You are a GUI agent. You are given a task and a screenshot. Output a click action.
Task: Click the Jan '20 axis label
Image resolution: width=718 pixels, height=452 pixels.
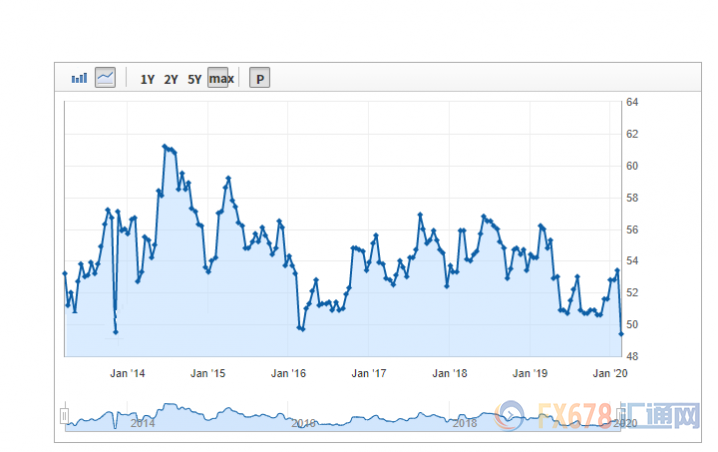pyautogui.click(x=610, y=373)
